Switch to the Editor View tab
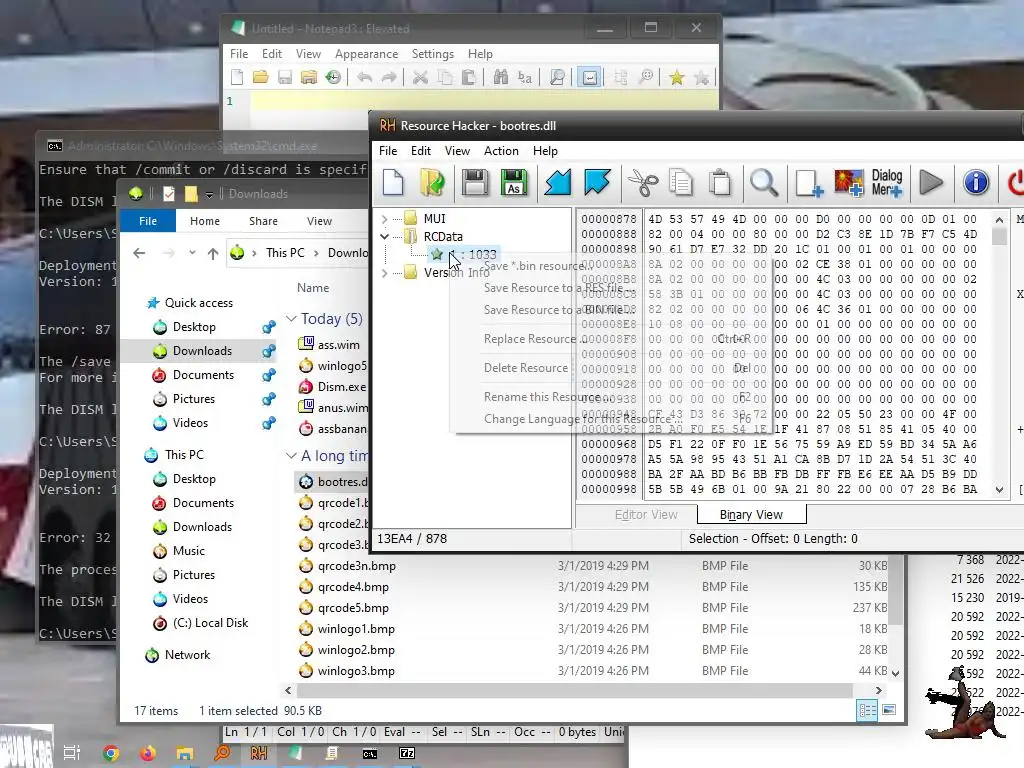 tap(646, 515)
